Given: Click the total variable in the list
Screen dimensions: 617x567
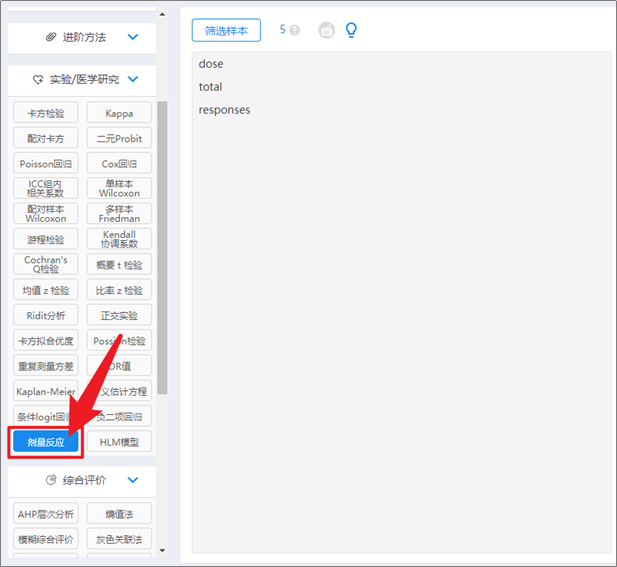Looking at the screenshot, I should [211, 87].
